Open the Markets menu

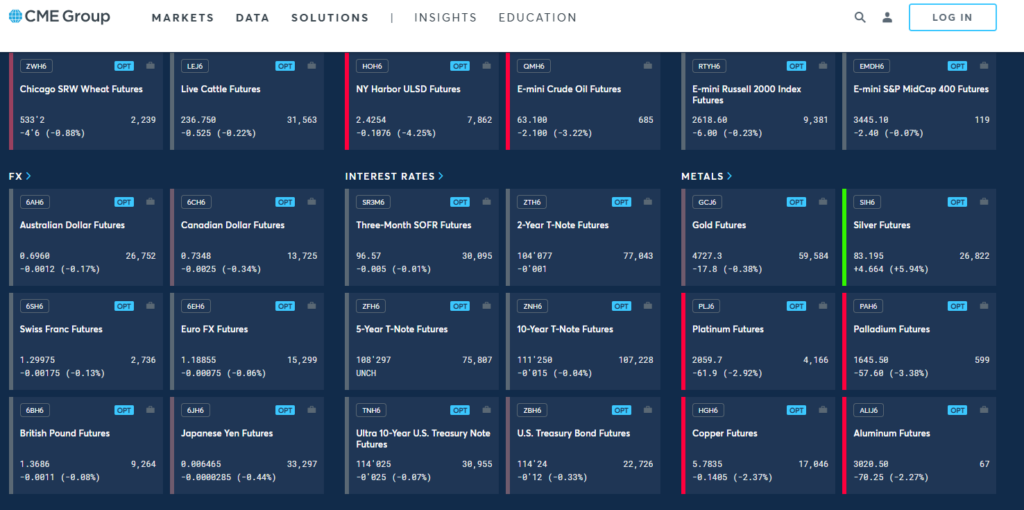click(183, 18)
